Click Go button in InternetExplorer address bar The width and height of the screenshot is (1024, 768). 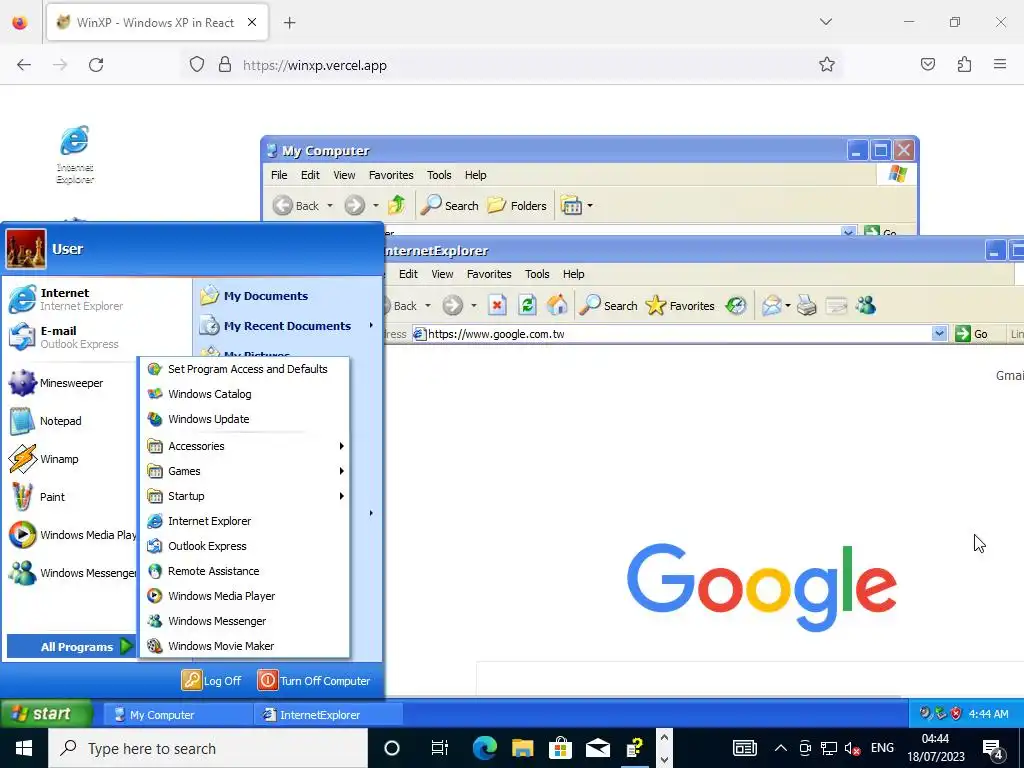click(972, 334)
